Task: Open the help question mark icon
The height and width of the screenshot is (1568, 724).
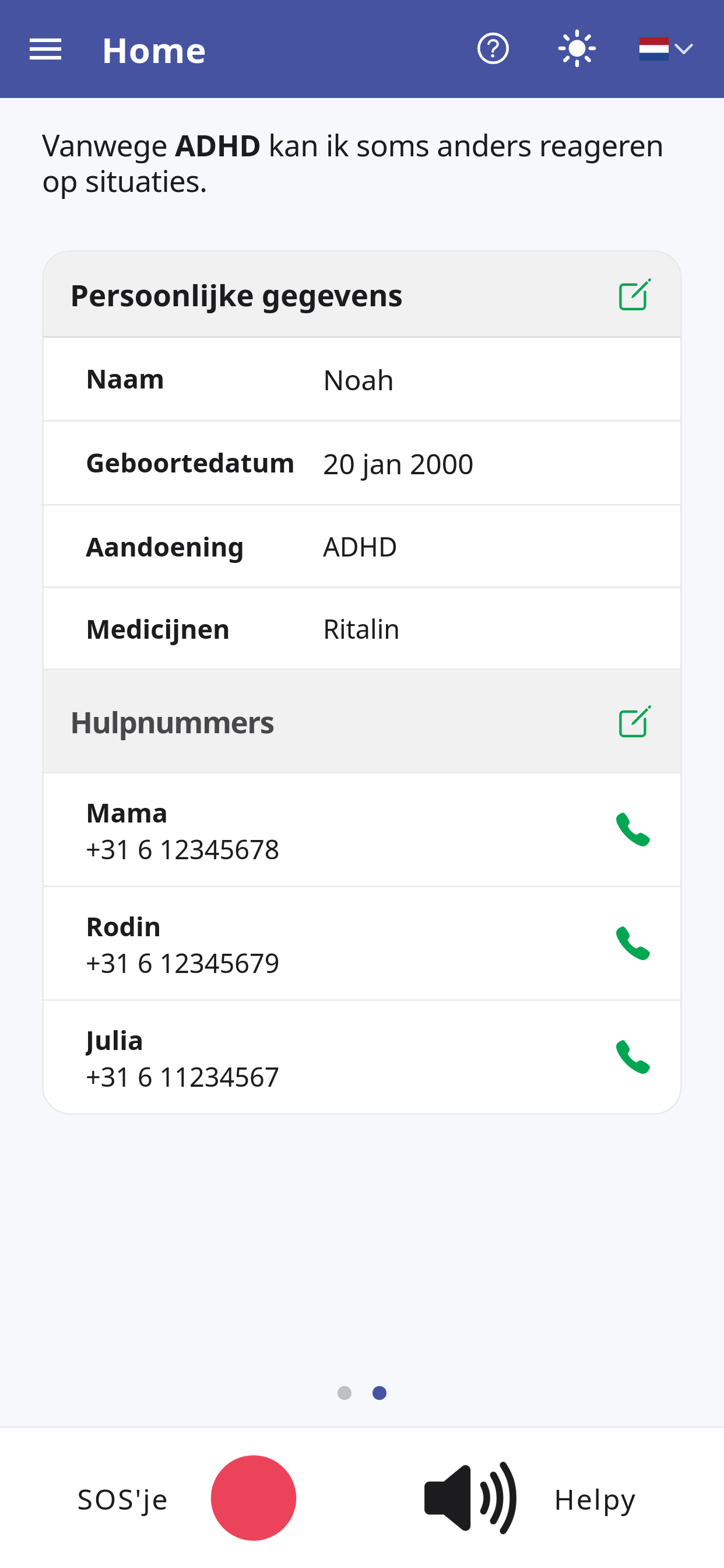Action: pos(493,48)
